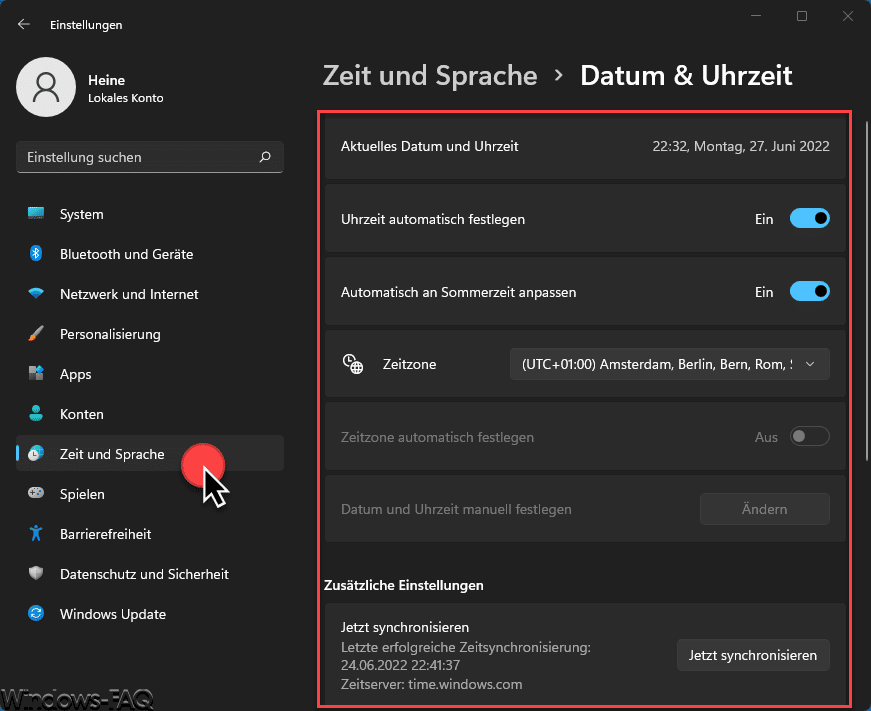Select Apps in the sidebar
This screenshot has width=871, height=711.
pos(150,374)
